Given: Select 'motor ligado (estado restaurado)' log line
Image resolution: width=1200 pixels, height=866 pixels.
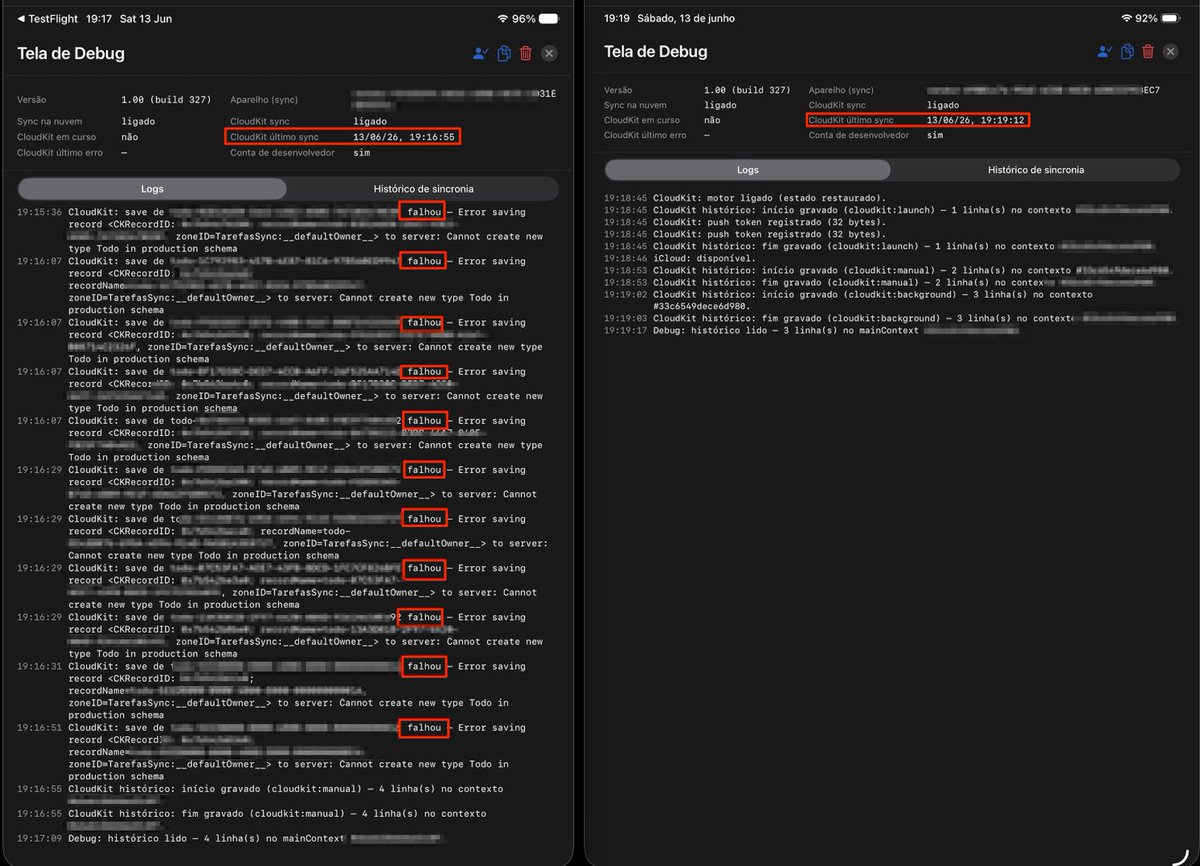Looking at the screenshot, I should [x=745, y=198].
